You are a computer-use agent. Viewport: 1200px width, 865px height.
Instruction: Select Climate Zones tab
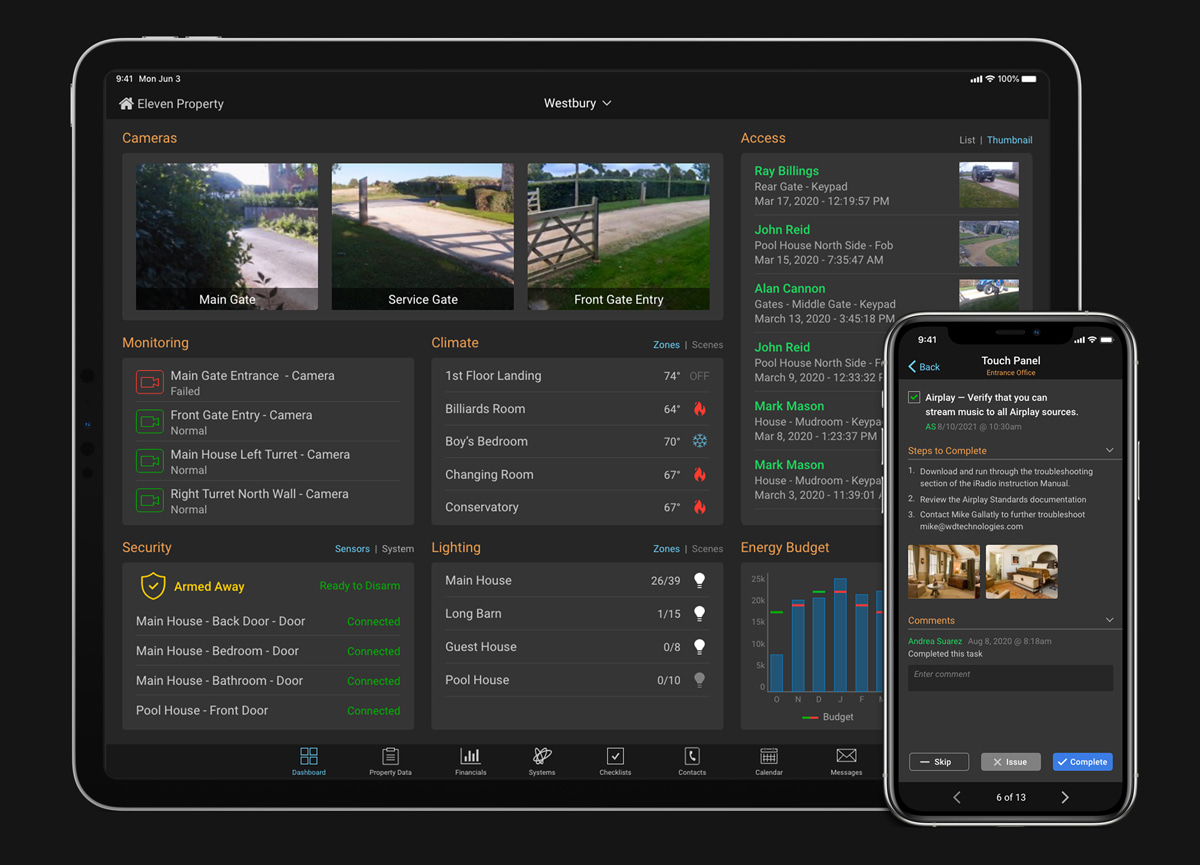pyautogui.click(x=666, y=345)
